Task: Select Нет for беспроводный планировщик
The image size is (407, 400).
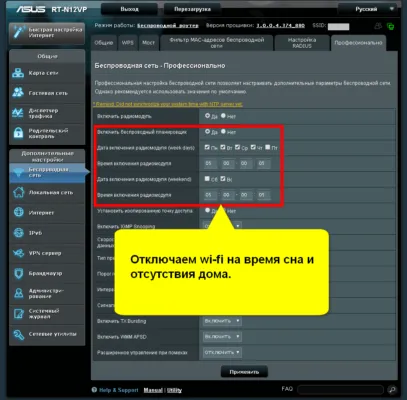Action: pyautogui.click(x=223, y=132)
